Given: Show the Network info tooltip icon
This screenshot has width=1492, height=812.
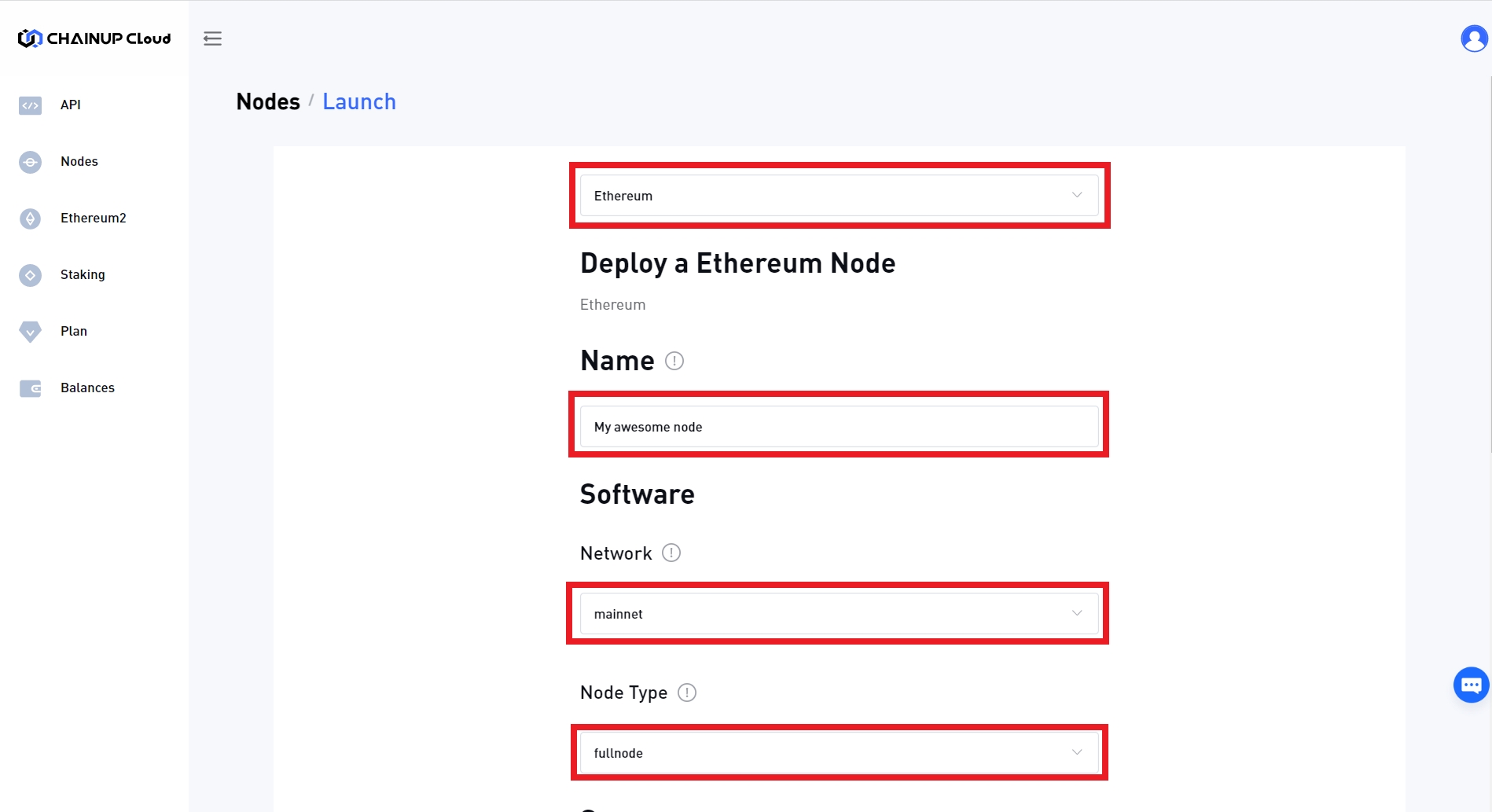Looking at the screenshot, I should tap(671, 553).
